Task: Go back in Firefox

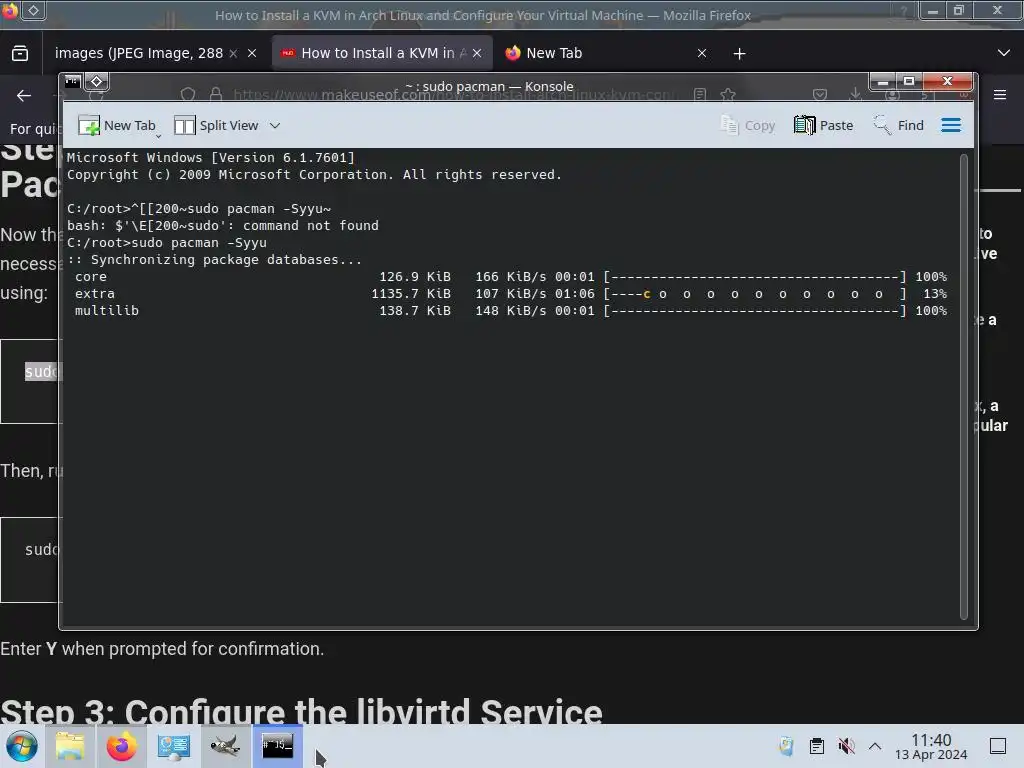Action: 24,96
